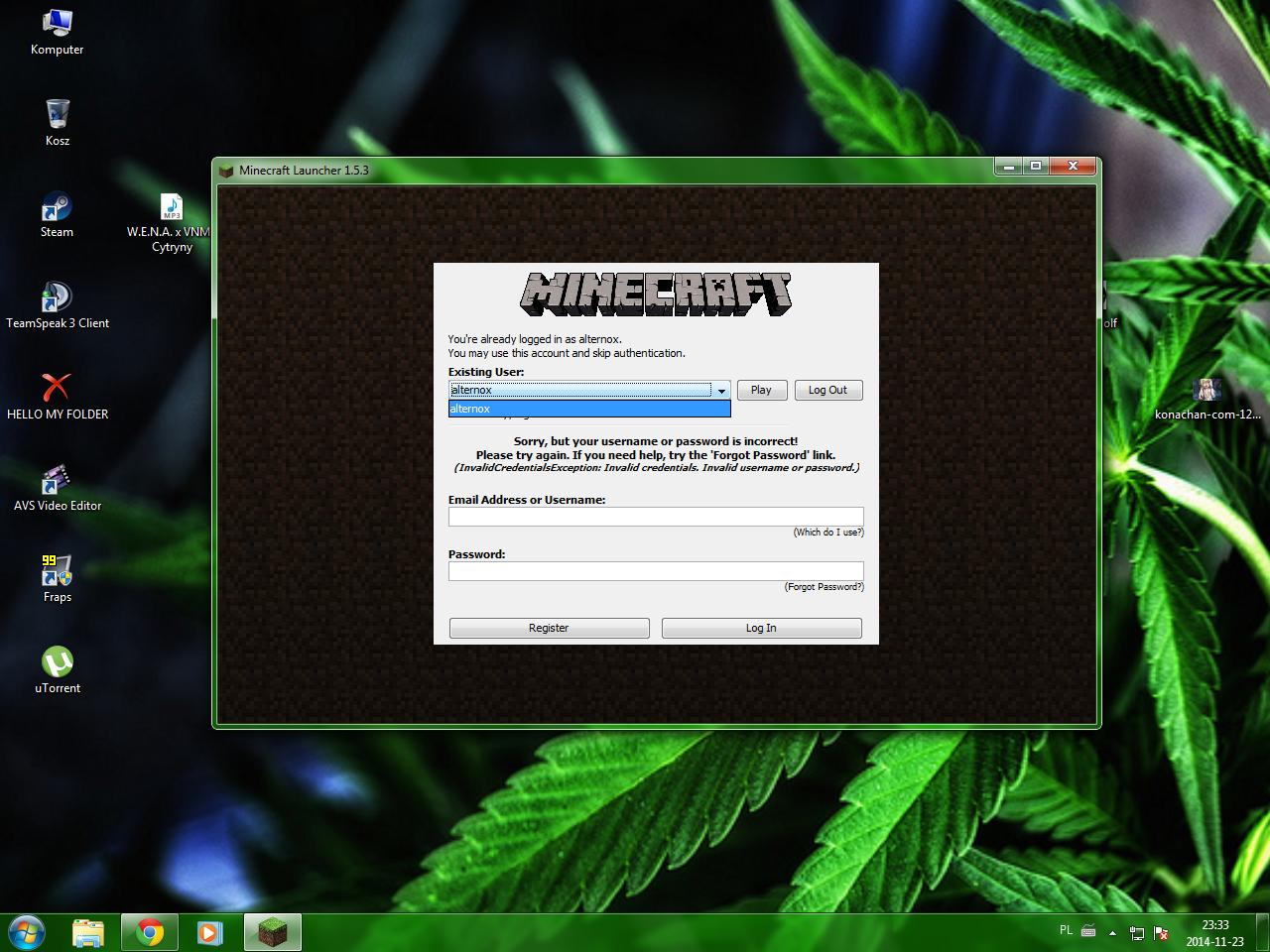The width and height of the screenshot is (1270, 952).
Task: Focus the Password input field
Action: [656, 571]
